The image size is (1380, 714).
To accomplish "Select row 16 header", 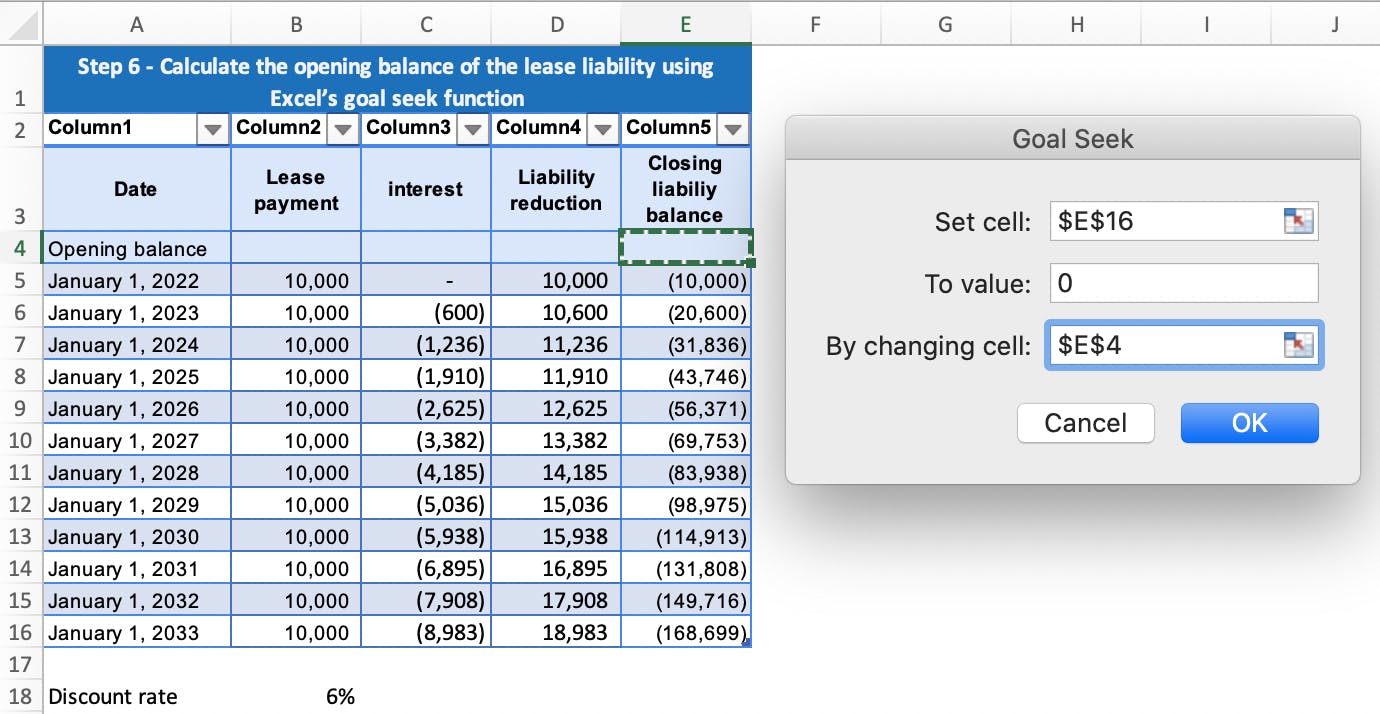I will [x=20, y=632].
